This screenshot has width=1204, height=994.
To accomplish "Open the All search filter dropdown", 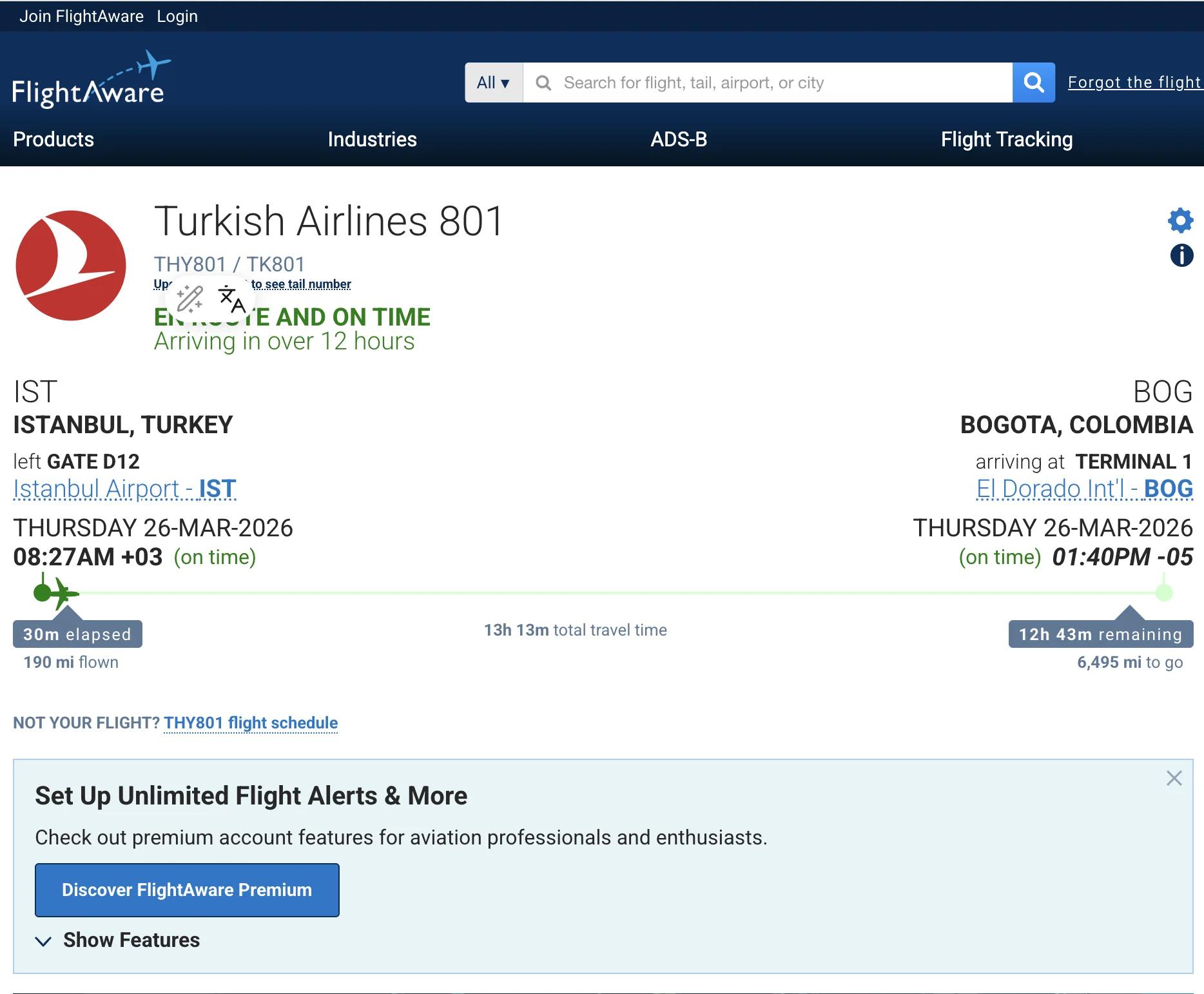I will (x=492, y=82).
